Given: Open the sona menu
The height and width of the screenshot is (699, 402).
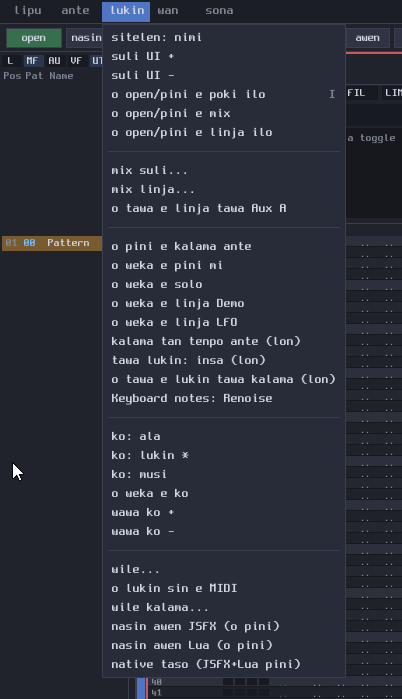Looking at the screenshot, I should coord(219,11).
